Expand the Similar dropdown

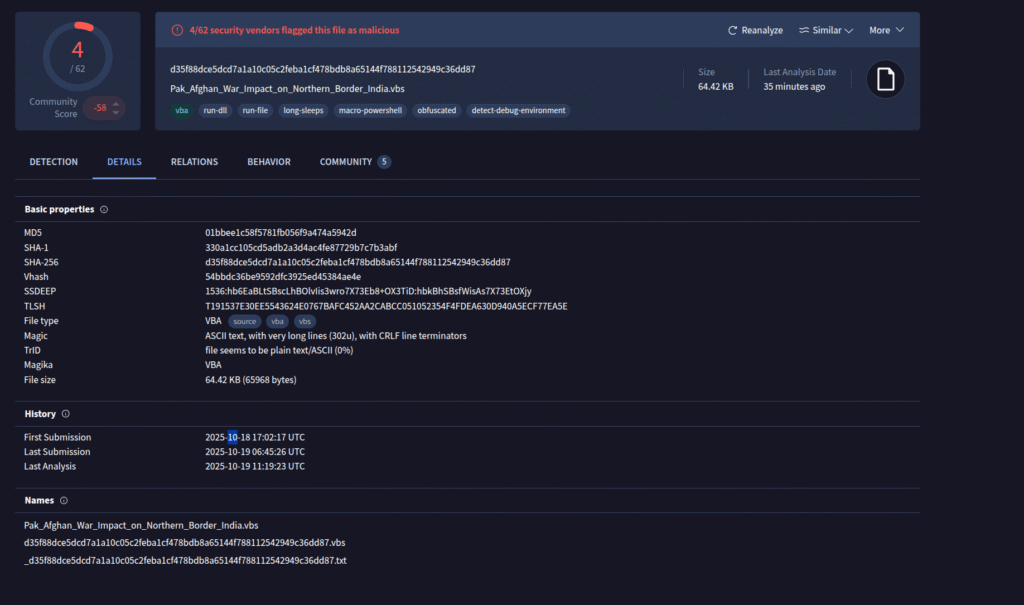click(849, 30)
